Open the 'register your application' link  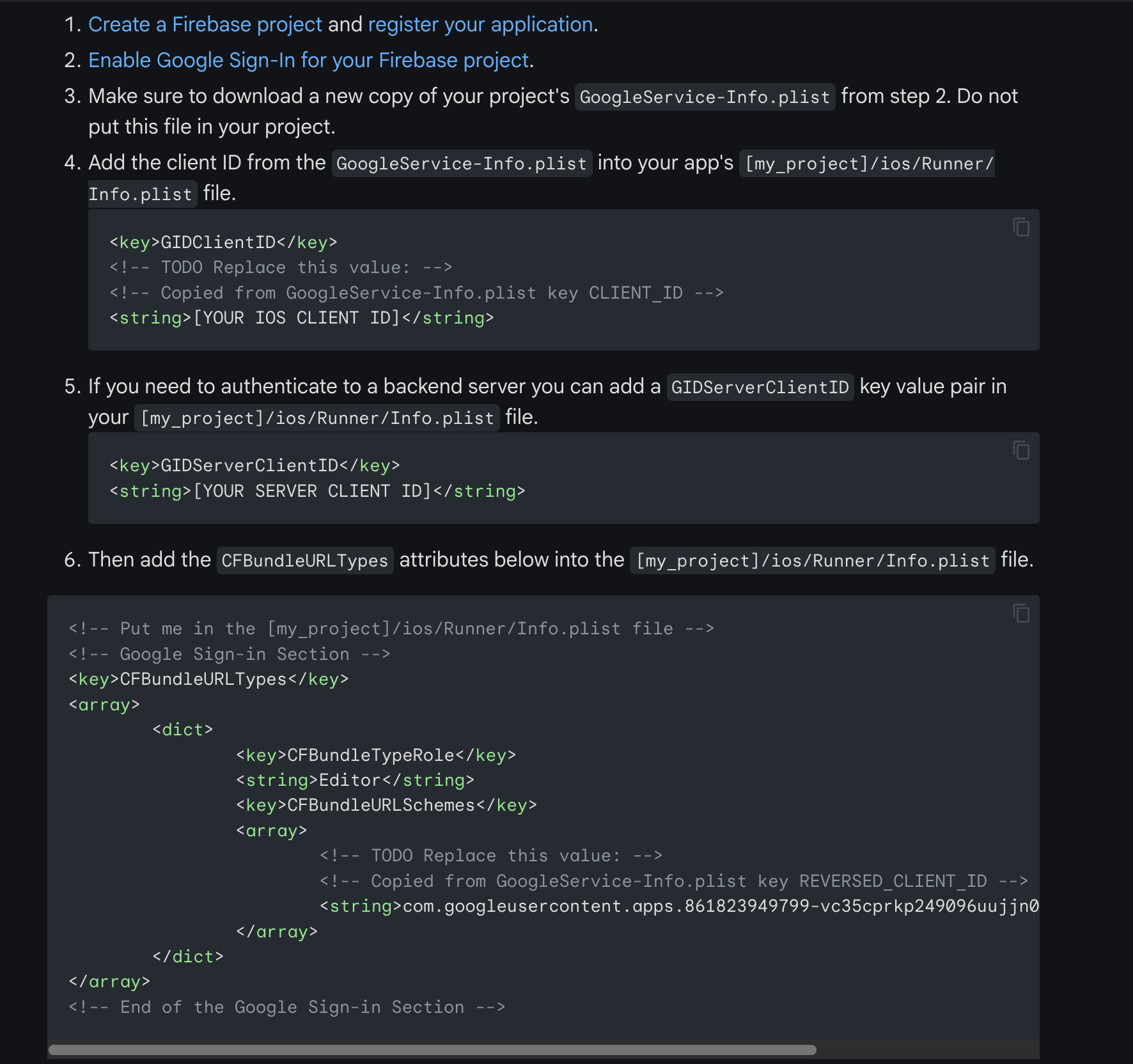pyautogui.click(x=480, y=24)
